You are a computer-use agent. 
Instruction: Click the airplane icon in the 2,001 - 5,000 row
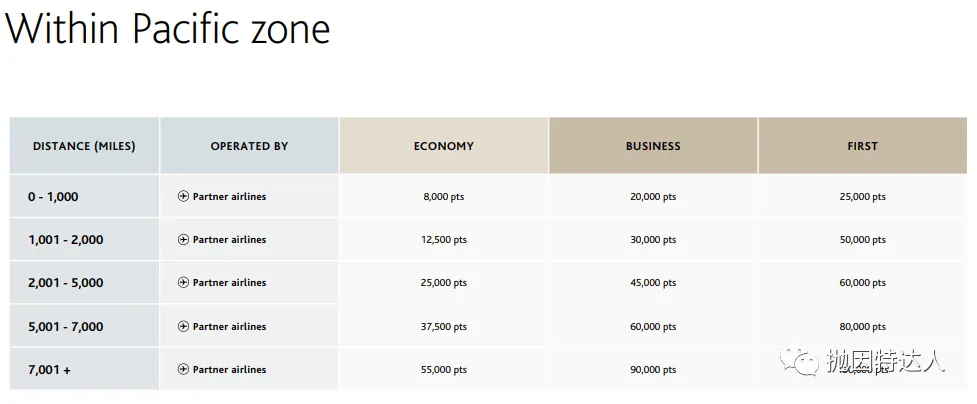(x=183, y=283)
